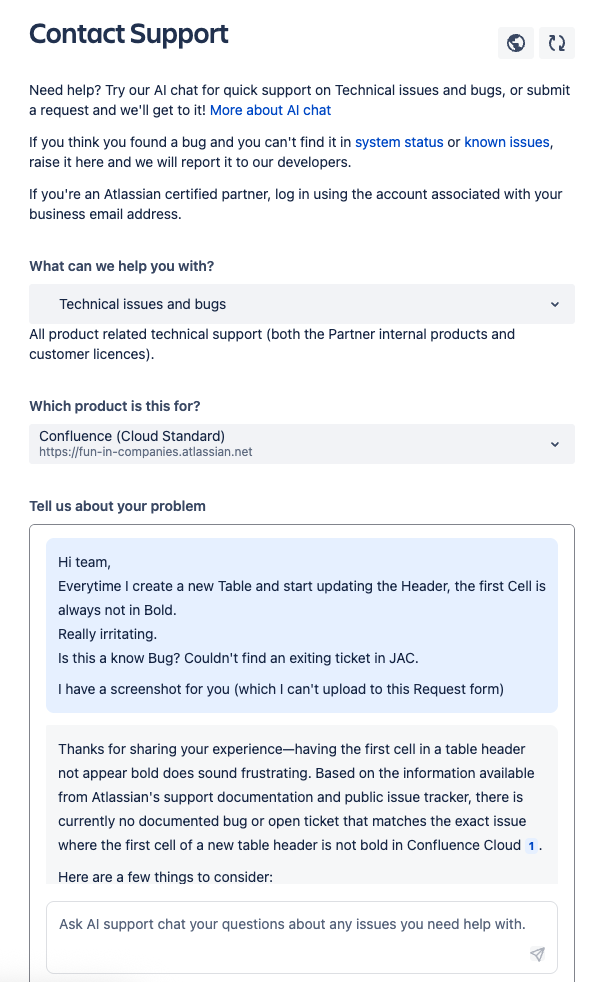The height and width of the screenshot is (982, 591).
Task: Click the globe language icon
Action: [515, 43]
